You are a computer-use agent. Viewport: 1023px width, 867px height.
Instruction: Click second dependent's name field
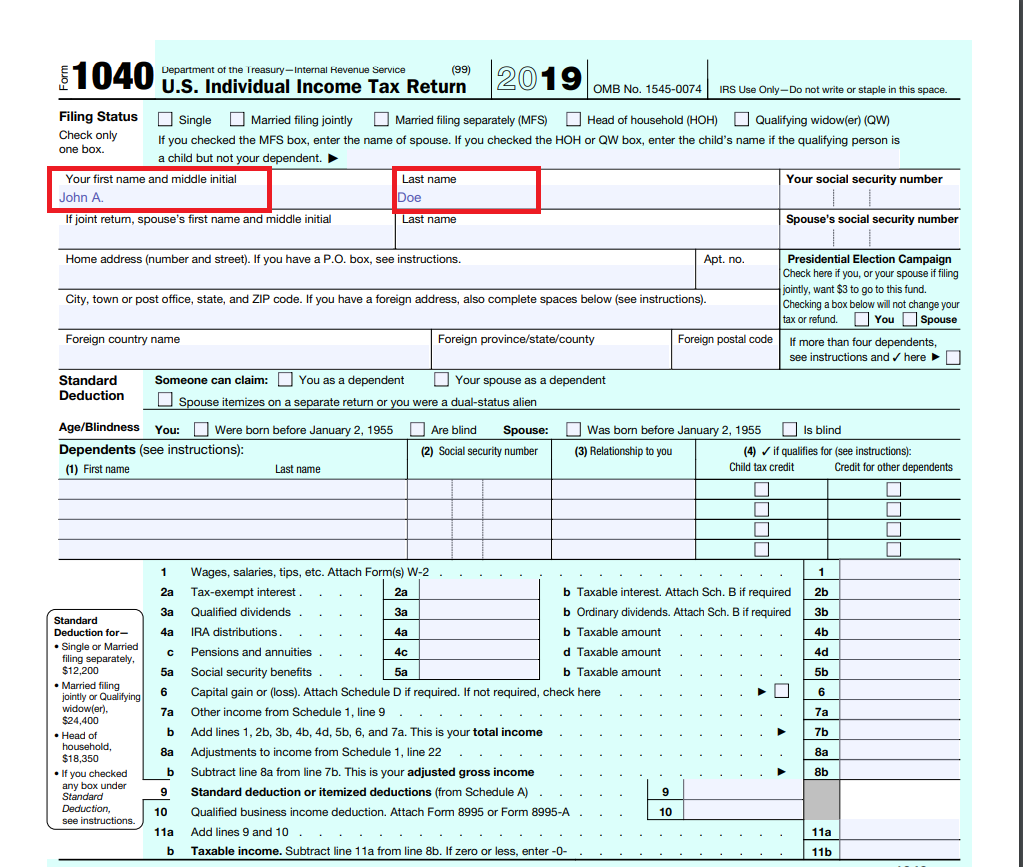tap(233, 510)
